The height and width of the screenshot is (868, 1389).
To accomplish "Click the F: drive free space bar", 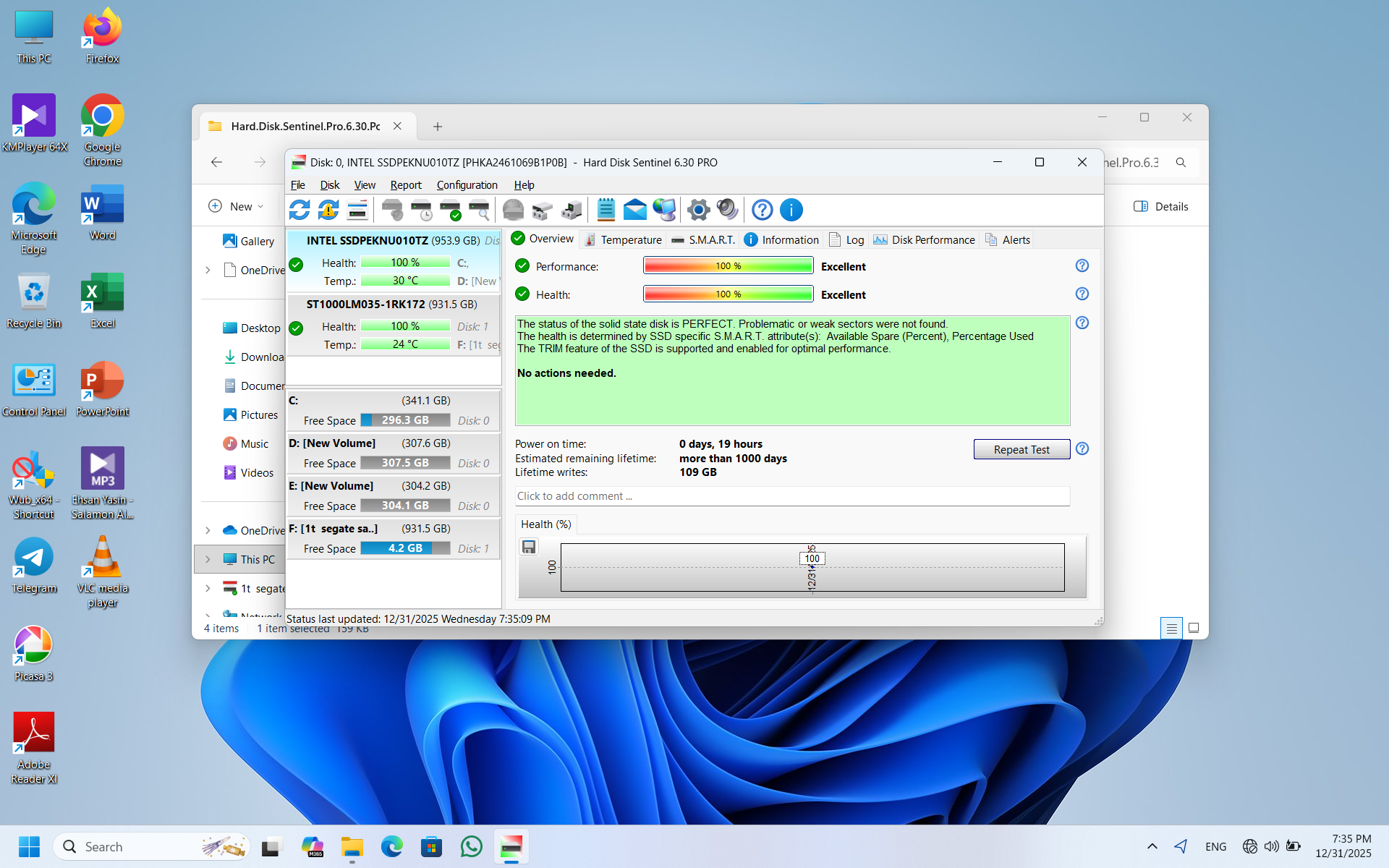I will pos(405,548).
